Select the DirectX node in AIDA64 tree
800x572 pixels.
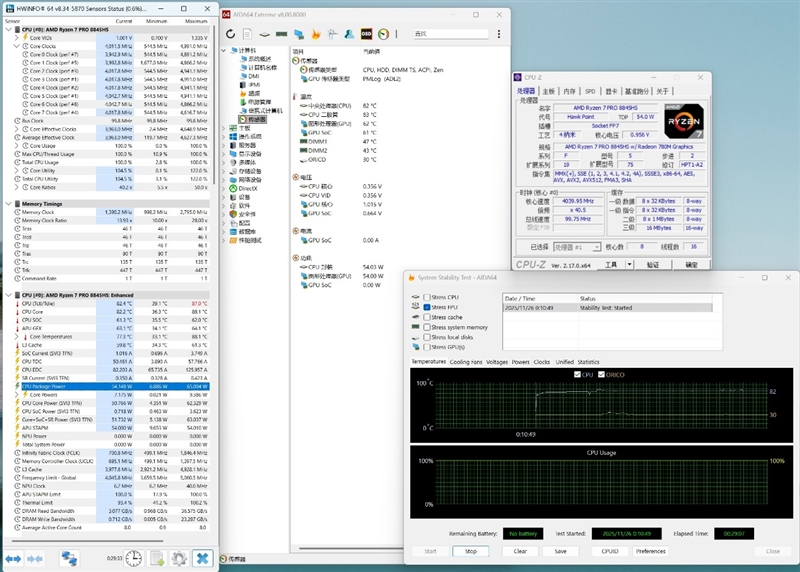coord(249,188)
